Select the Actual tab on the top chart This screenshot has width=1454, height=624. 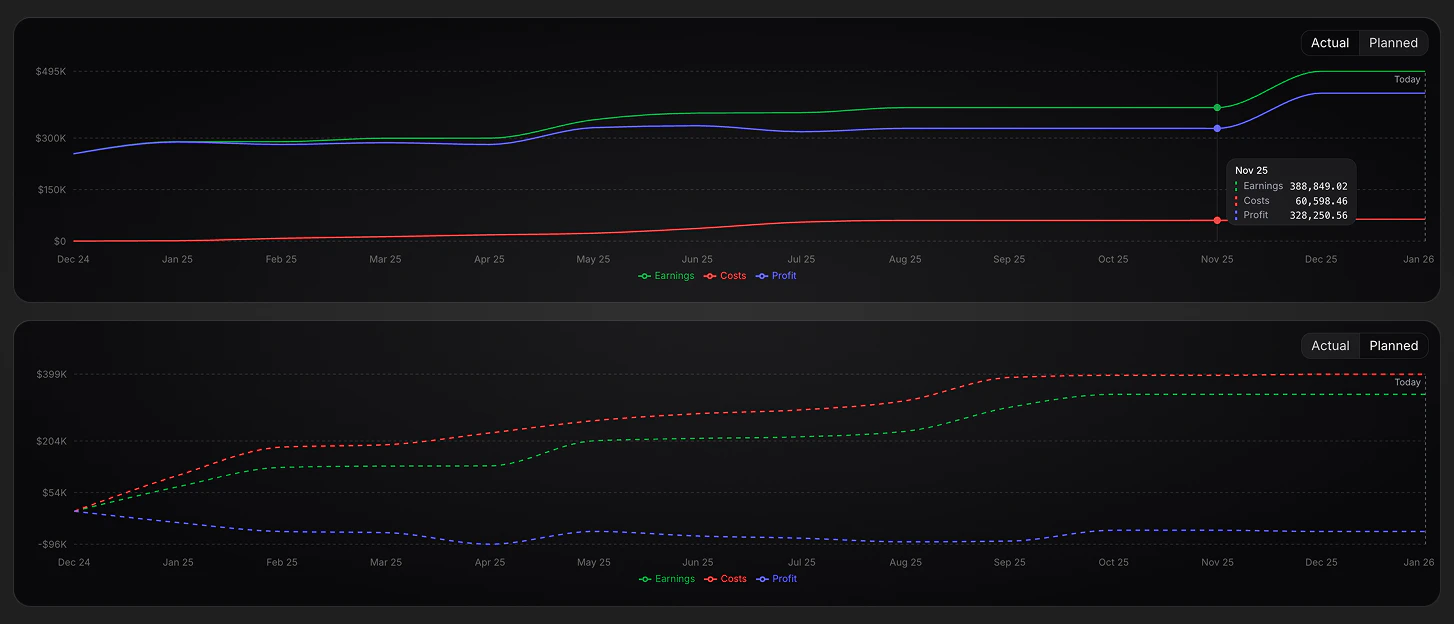[1330, 42]
